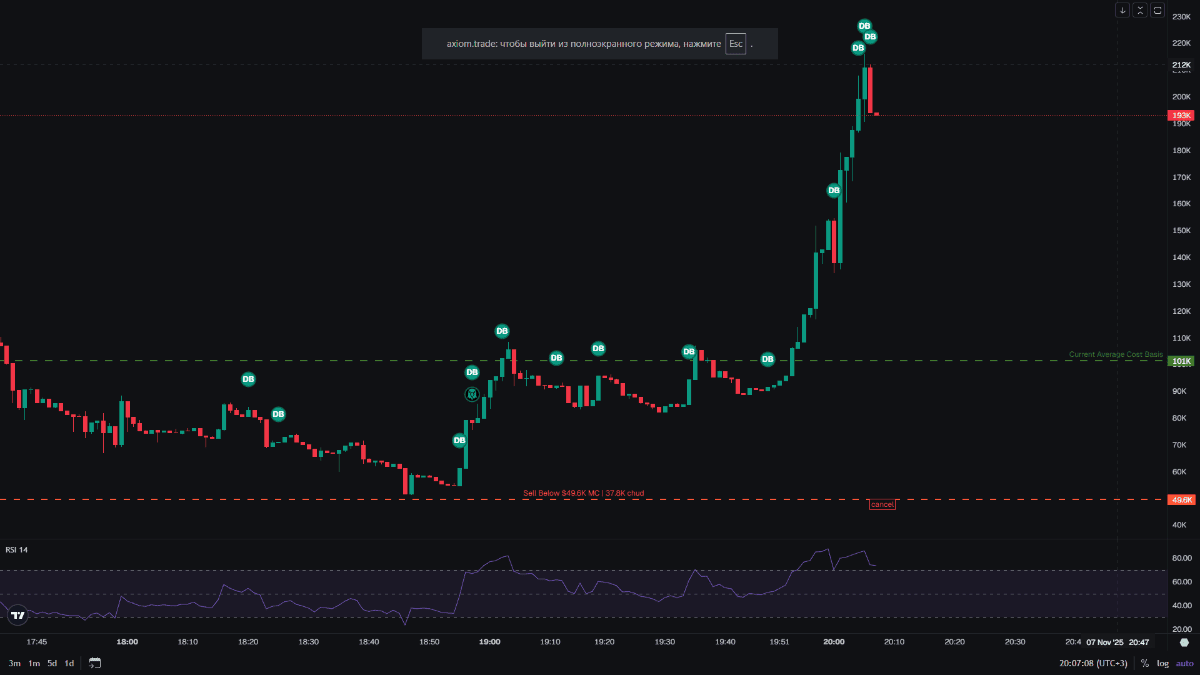
Task: Click the green circular marker below DB near 19:00
Action: (x=472, y=395)
